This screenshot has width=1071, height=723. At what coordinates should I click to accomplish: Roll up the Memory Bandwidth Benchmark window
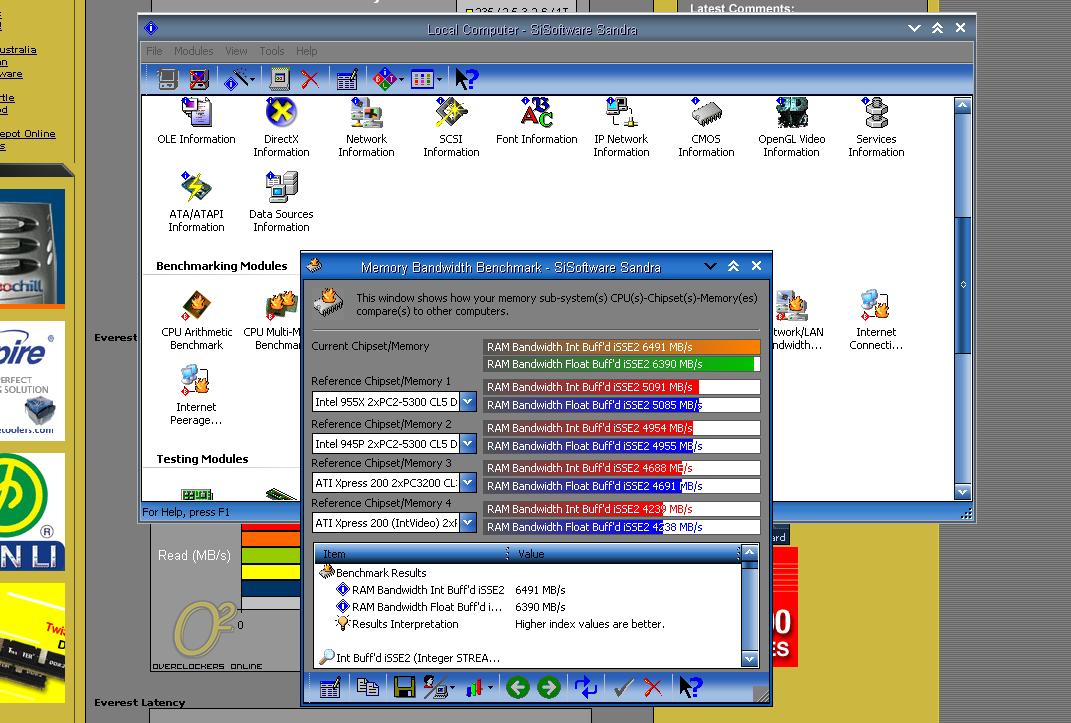pos(733,266)
